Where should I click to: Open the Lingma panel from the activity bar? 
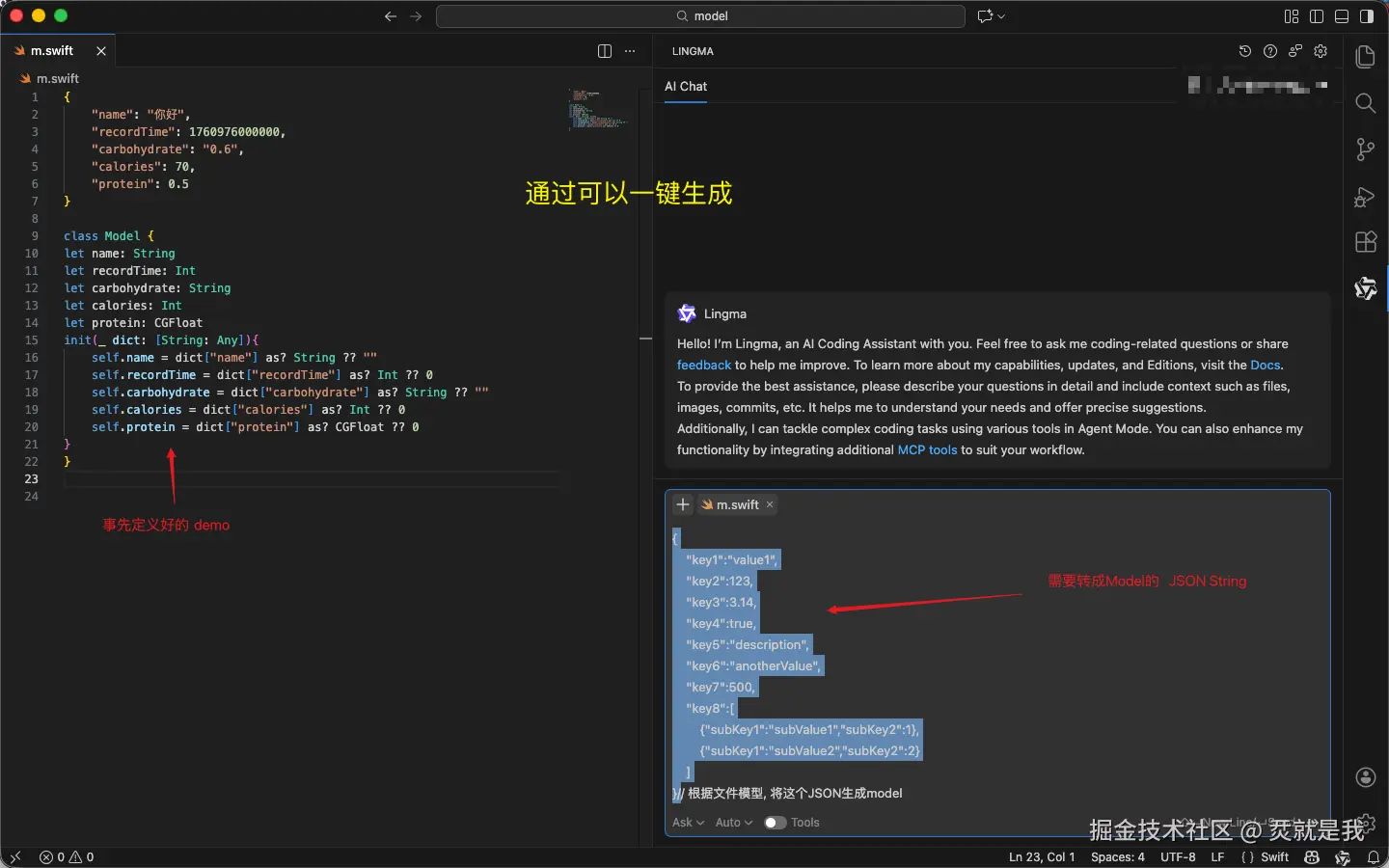coord(1365,288)
